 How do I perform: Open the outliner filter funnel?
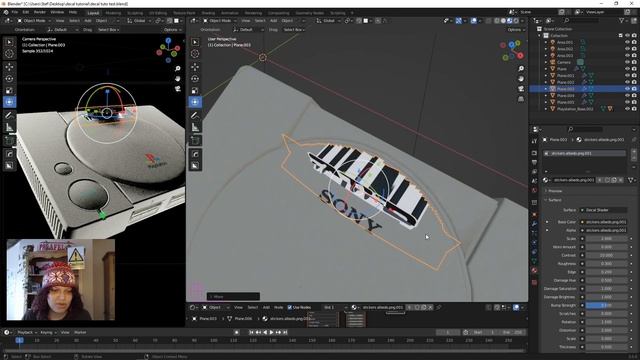[x=622, y=20]
